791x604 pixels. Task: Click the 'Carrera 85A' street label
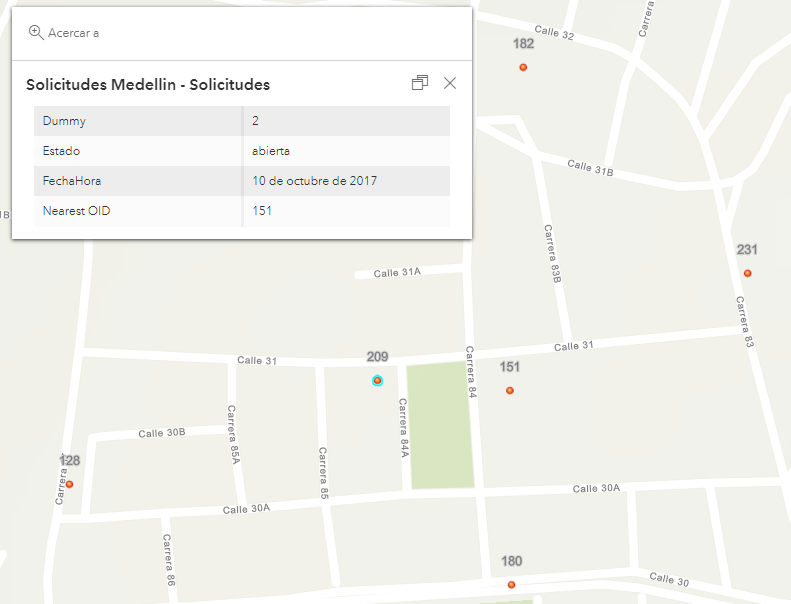point(233,434)
